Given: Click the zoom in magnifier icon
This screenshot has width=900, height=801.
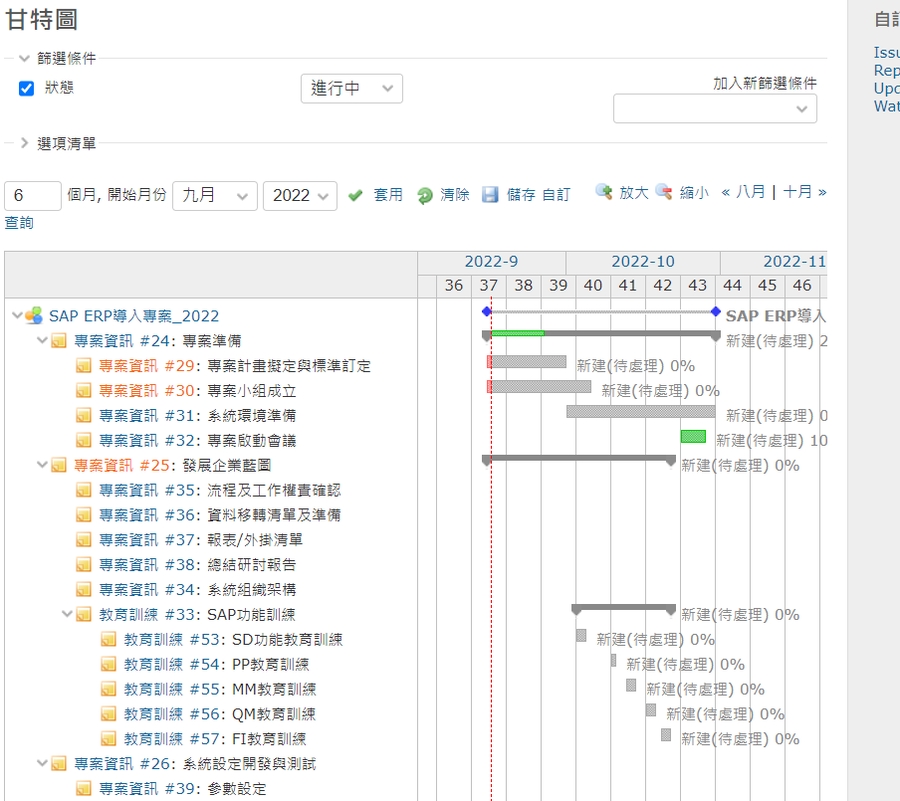Looking at the screenshot, I should [604, 192].
